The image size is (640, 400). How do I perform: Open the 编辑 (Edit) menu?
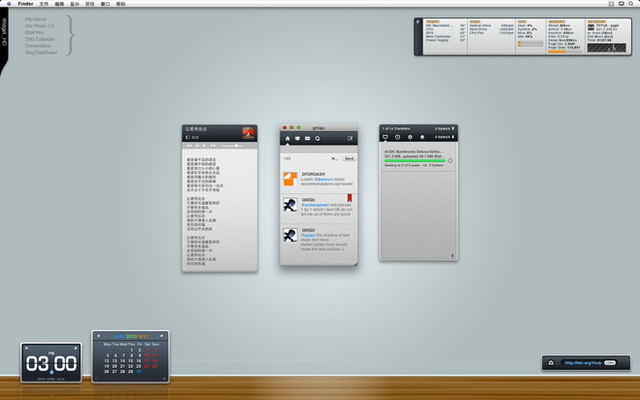coord(60,4)
